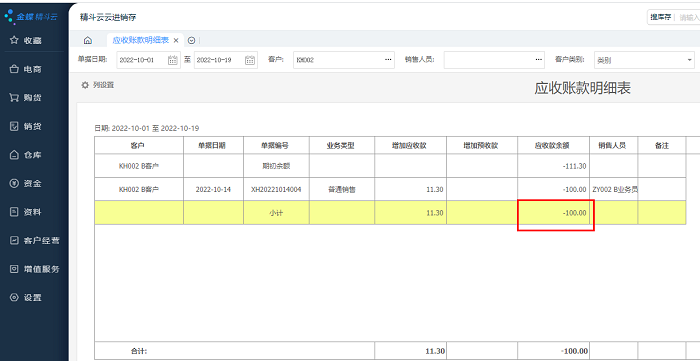Click the 客户 column header
The image size is (700, 361).
coord(139,145)
